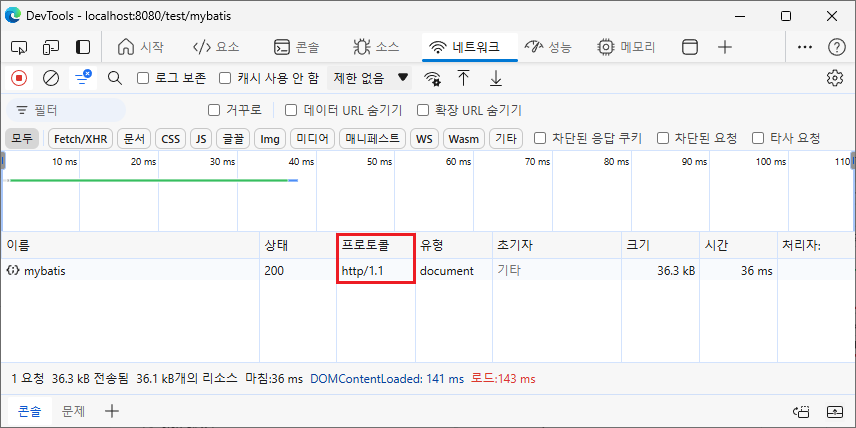Add more tools with plus icon

pyautogui.click(x=724, y=47)
